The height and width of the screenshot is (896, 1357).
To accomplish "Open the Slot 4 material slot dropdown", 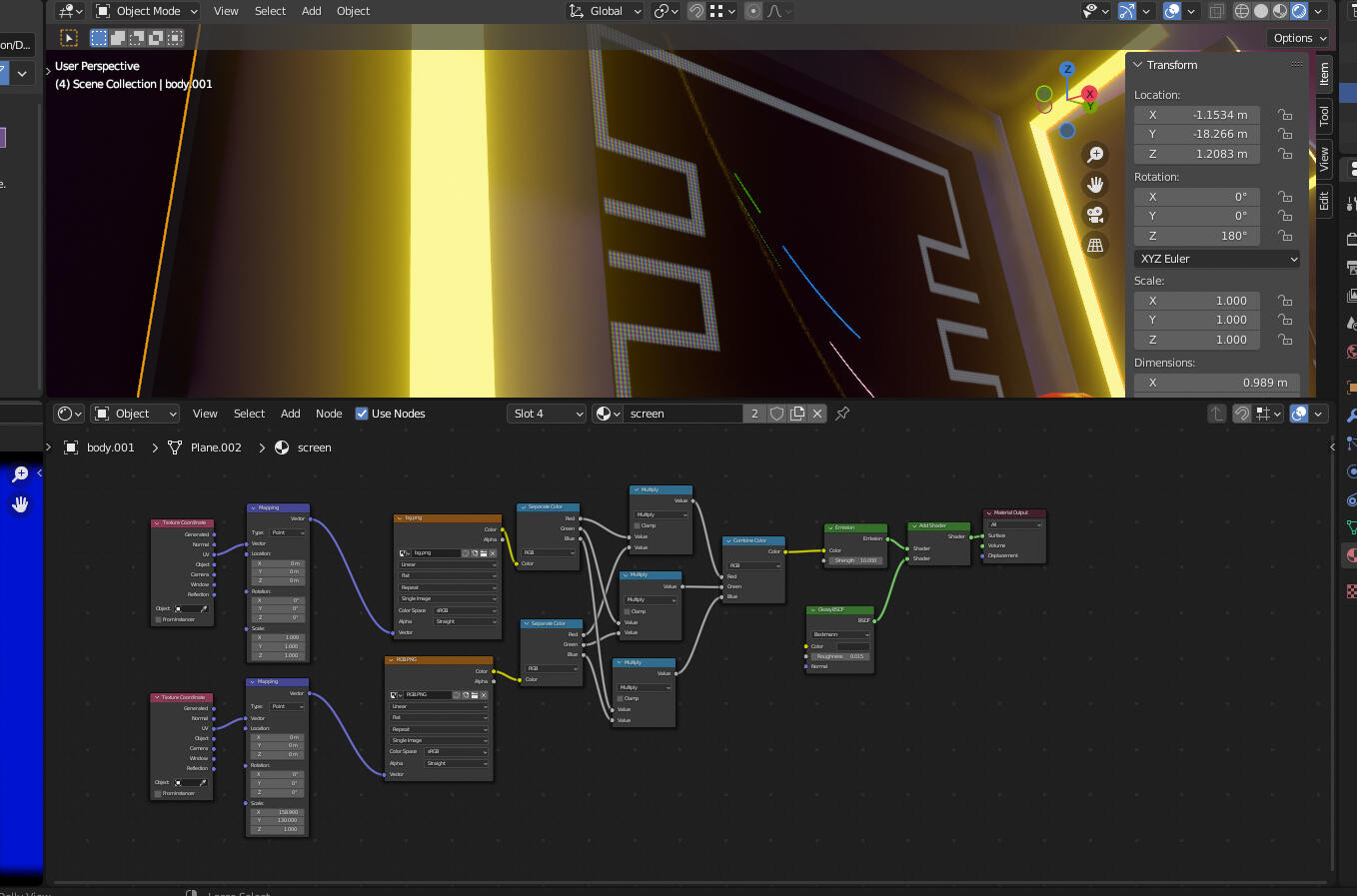I will 547,414.
